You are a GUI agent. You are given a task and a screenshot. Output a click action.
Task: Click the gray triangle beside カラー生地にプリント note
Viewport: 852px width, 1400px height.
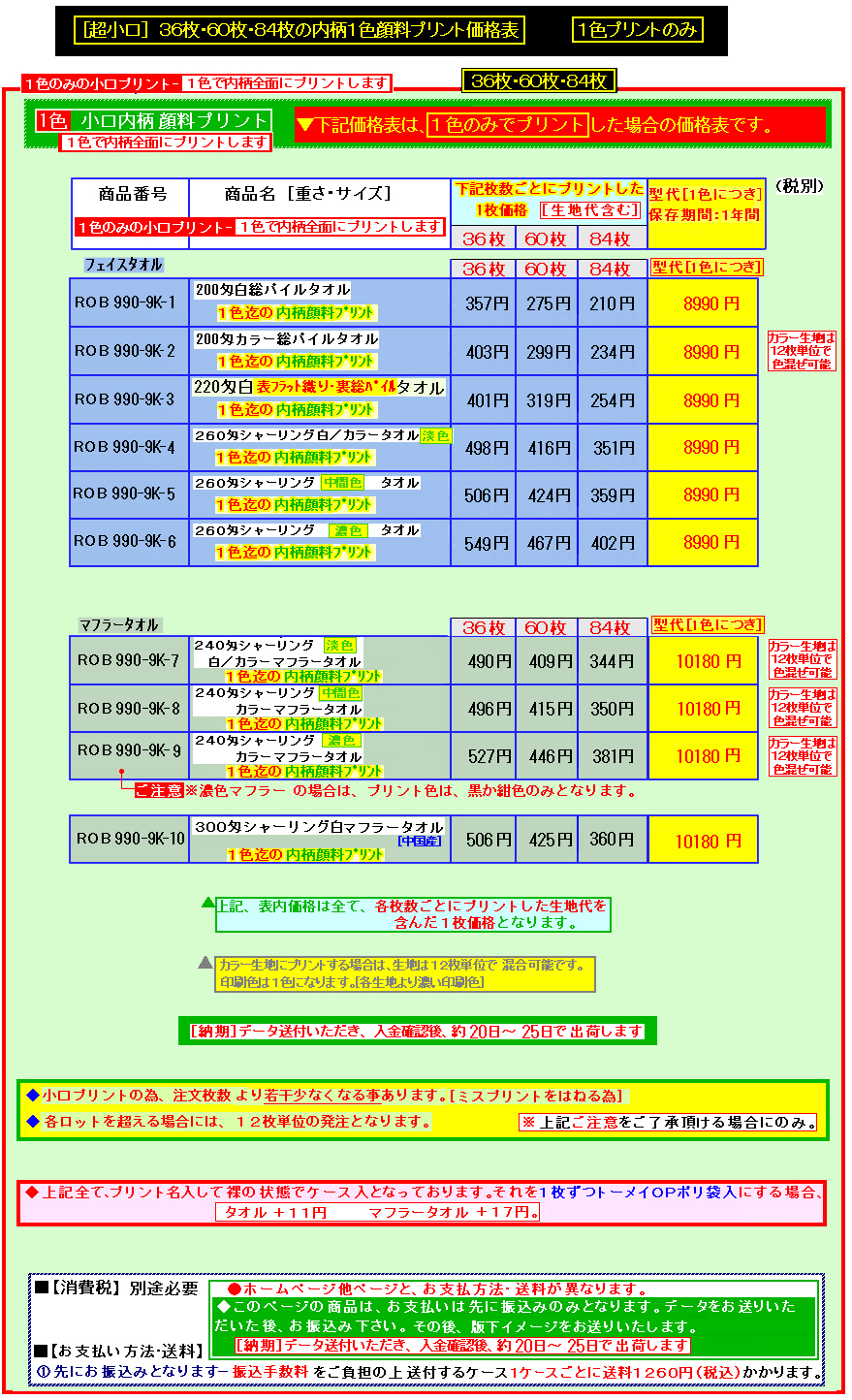click(205, 964)
